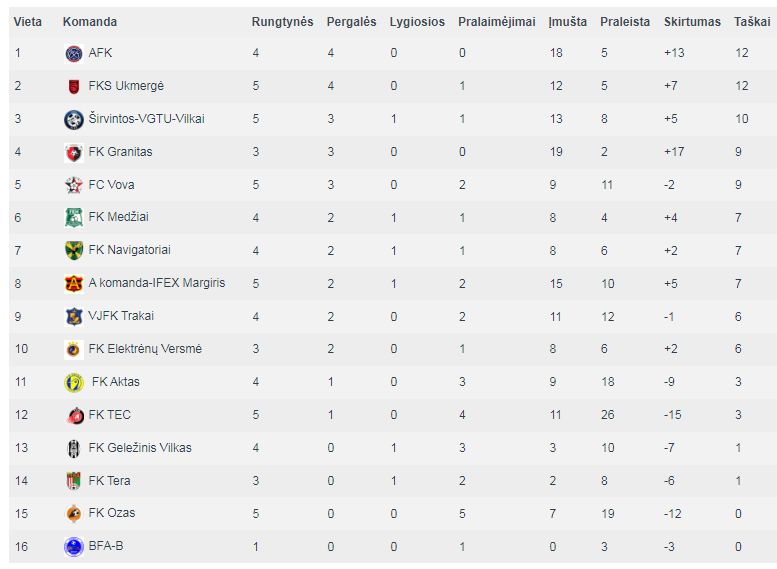
Task: Click the FK Granitas team crest
Action: [74, 153]
